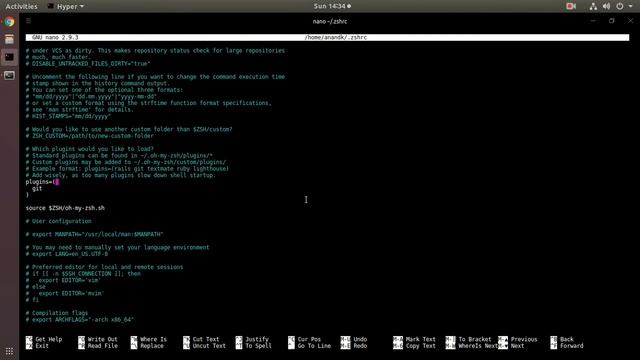Click the Go To Line shortcut label
The image size is (640, 360).
(314, 346)
